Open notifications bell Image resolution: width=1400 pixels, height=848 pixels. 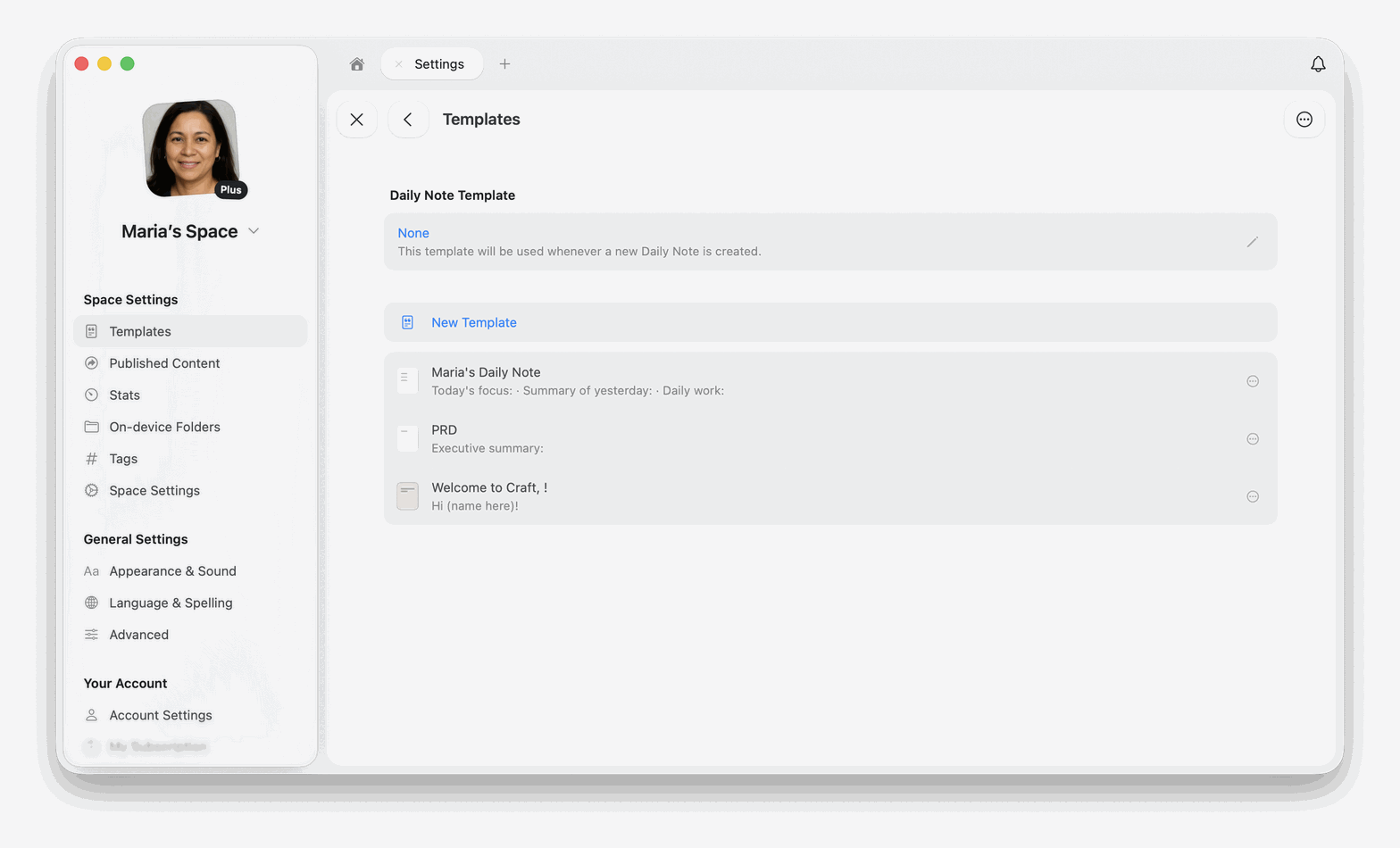click(x=1318, y=64)
